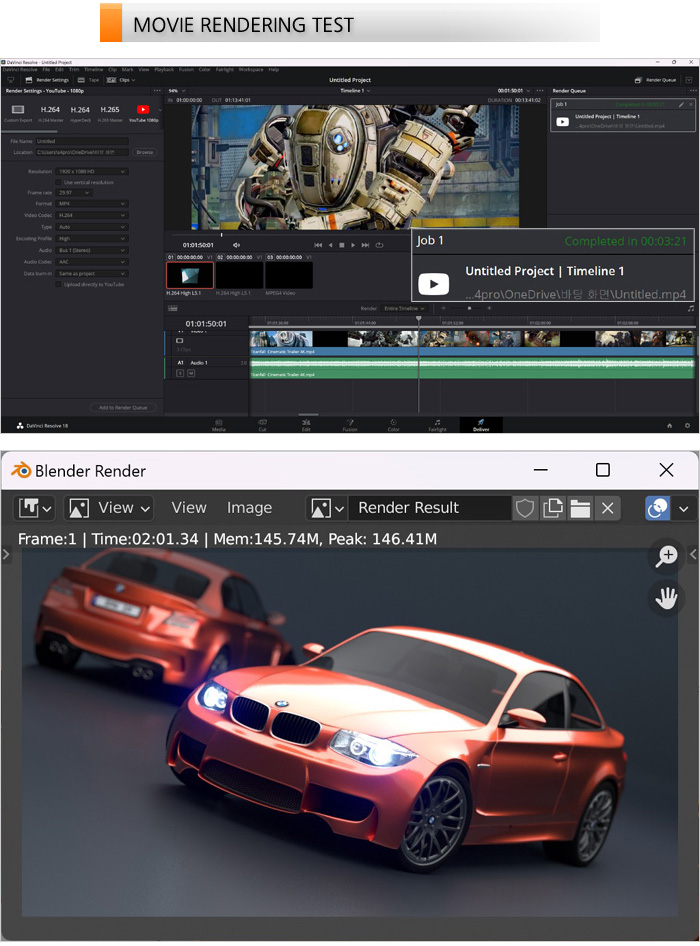The width and height of the screenshot is (700, 946).
Task: Open Resolve project settings gear icon
Action: pyautogui.click(x=687, y=425)
